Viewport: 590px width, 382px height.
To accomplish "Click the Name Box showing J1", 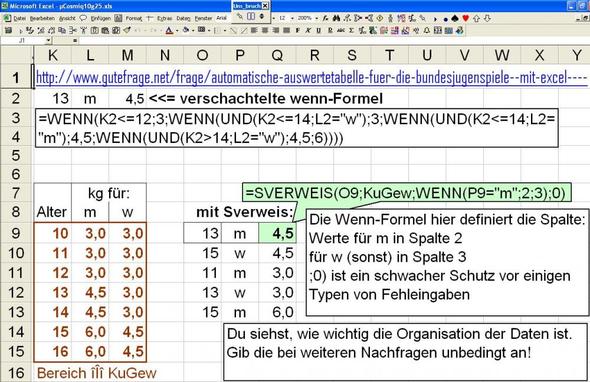I will [23, 40].
